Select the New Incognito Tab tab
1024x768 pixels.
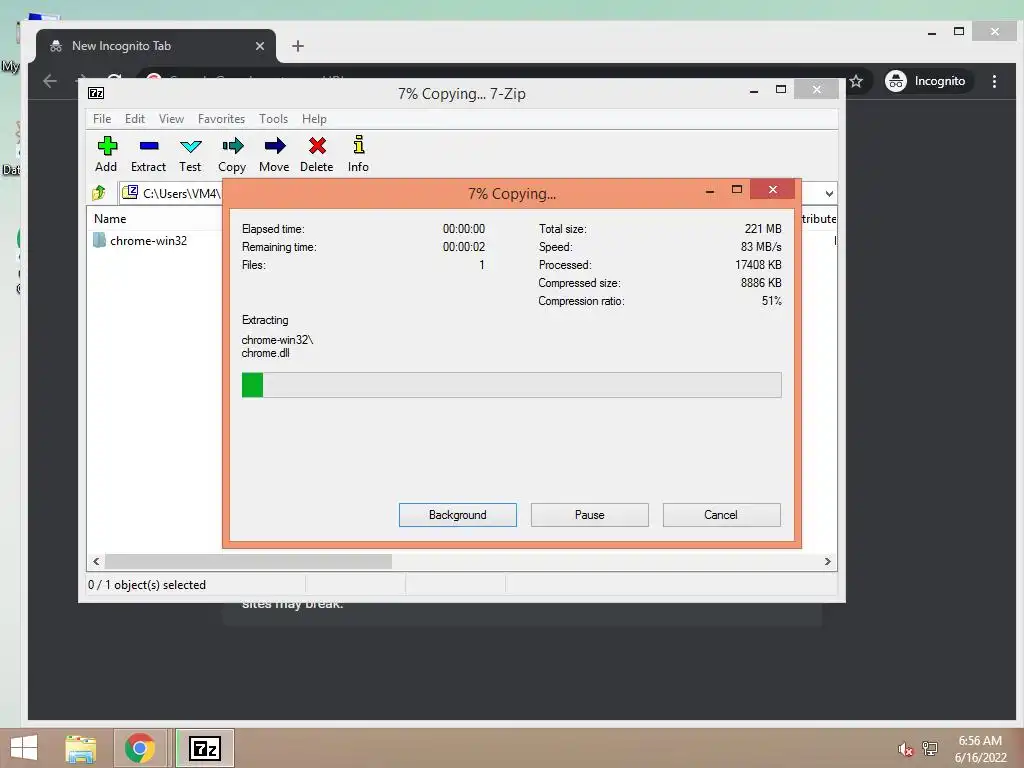156,46
